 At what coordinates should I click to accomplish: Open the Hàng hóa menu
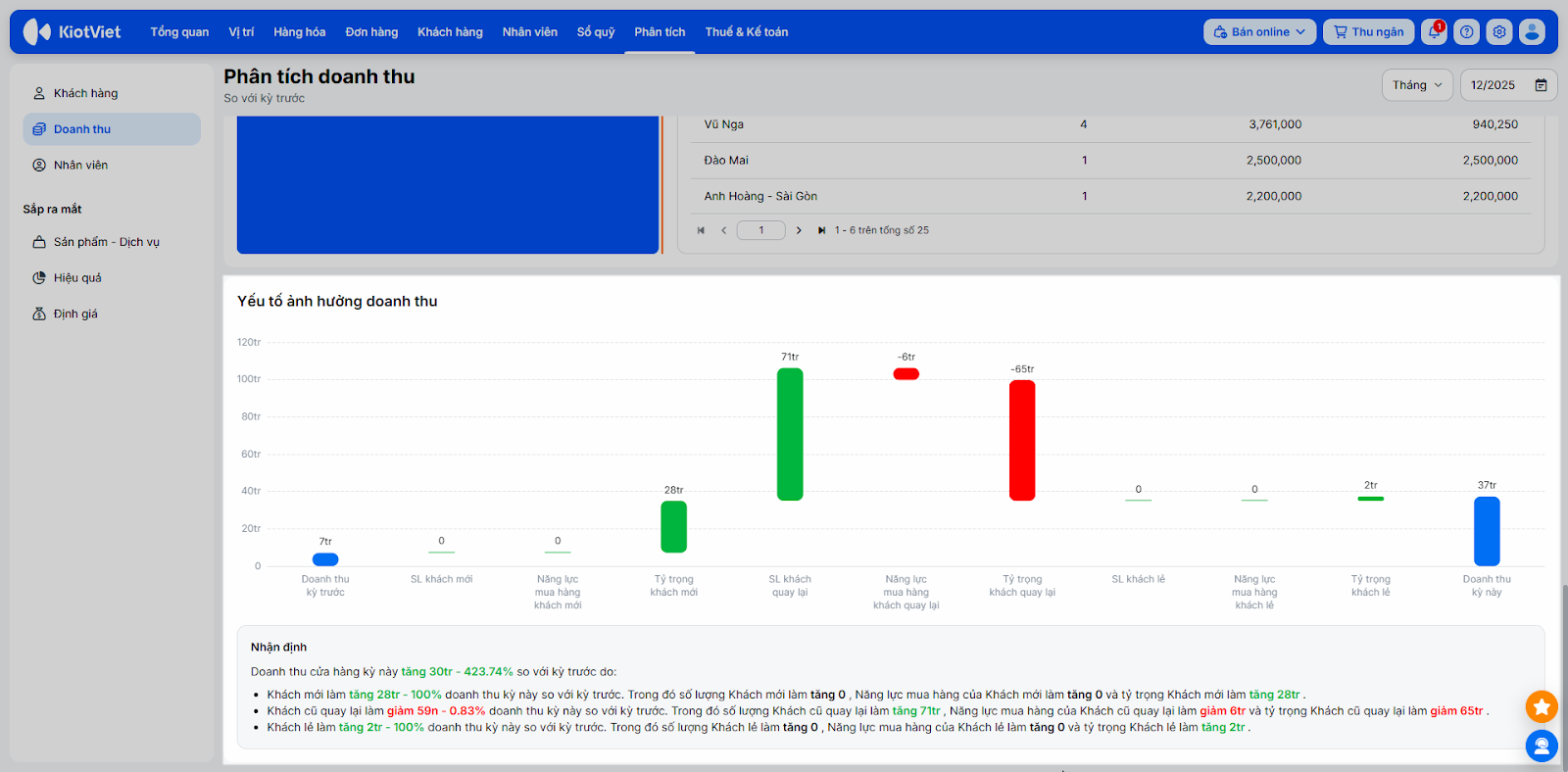click(300, 31)
